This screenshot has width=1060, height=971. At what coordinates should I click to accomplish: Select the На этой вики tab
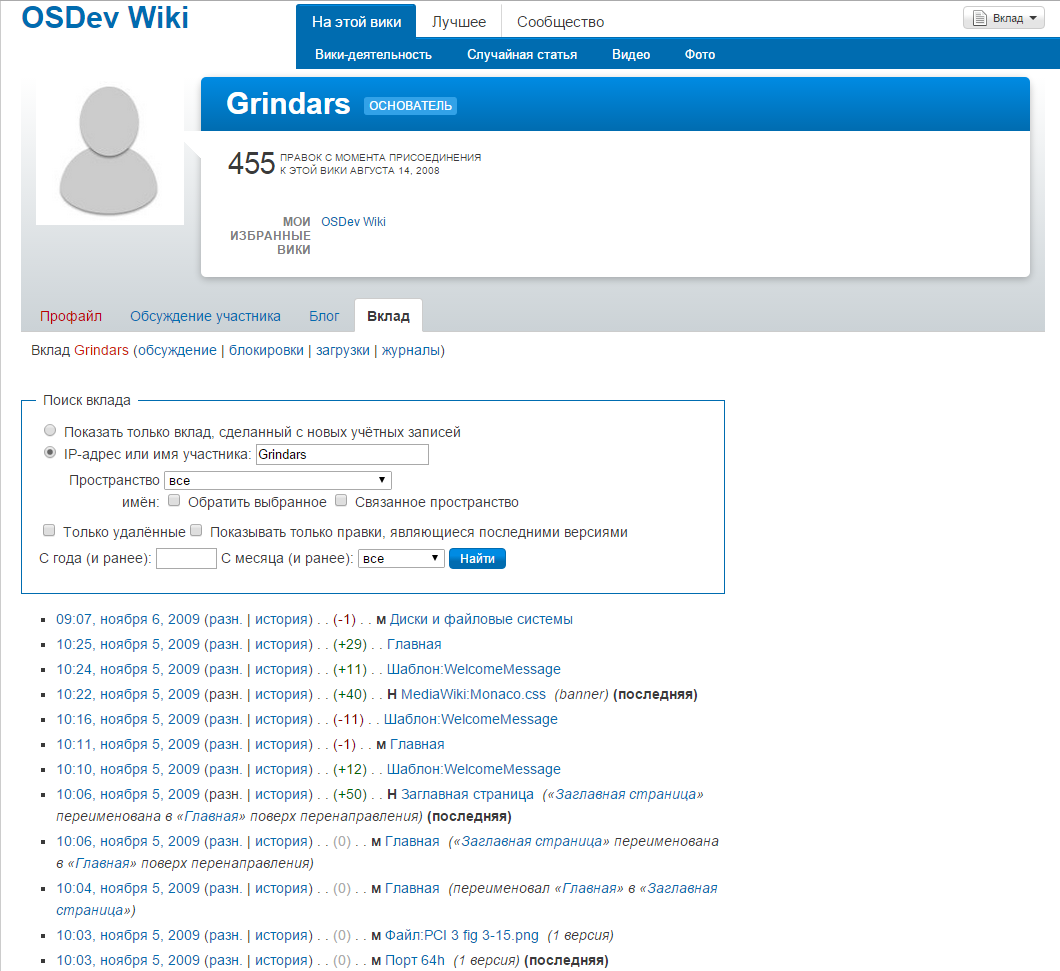tap(356, 22)
